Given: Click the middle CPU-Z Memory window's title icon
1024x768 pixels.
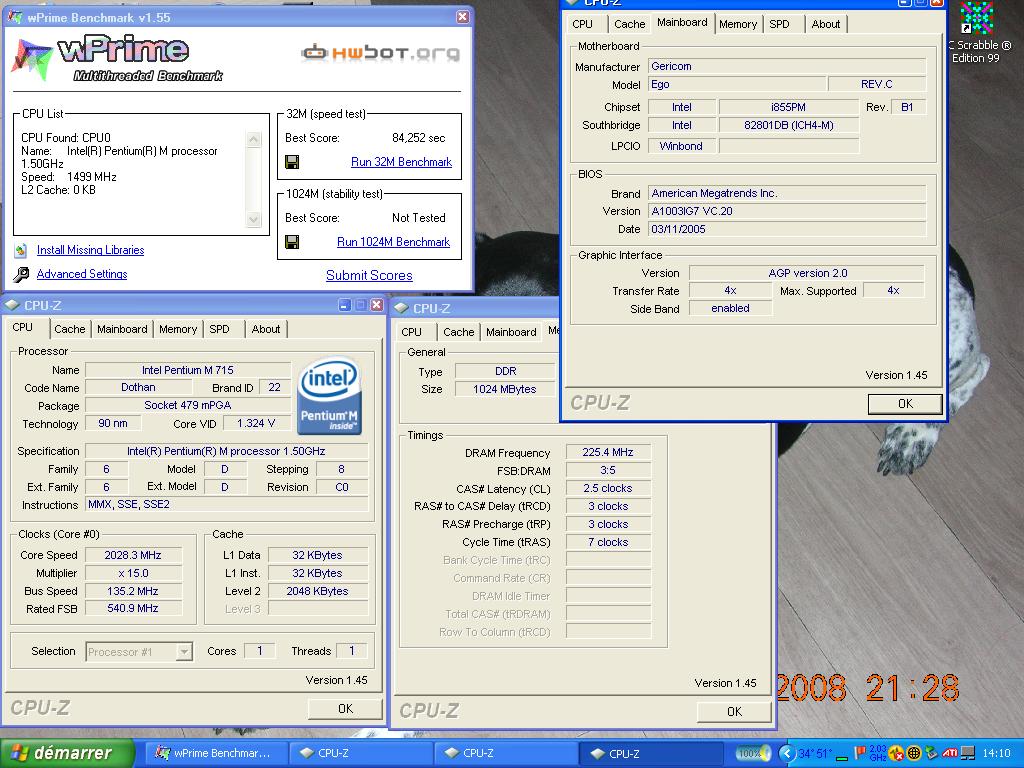Looking at the screenshot, I should coord(402,308).
